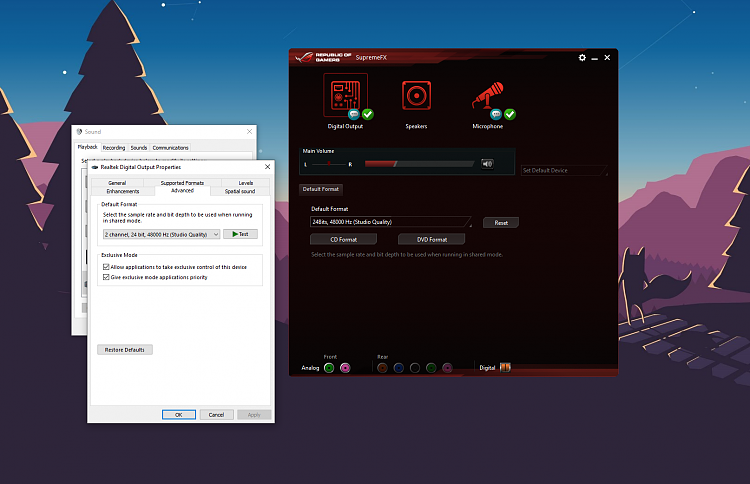
Task: Switch to Levels tab
Action: (x=246, y=183)
